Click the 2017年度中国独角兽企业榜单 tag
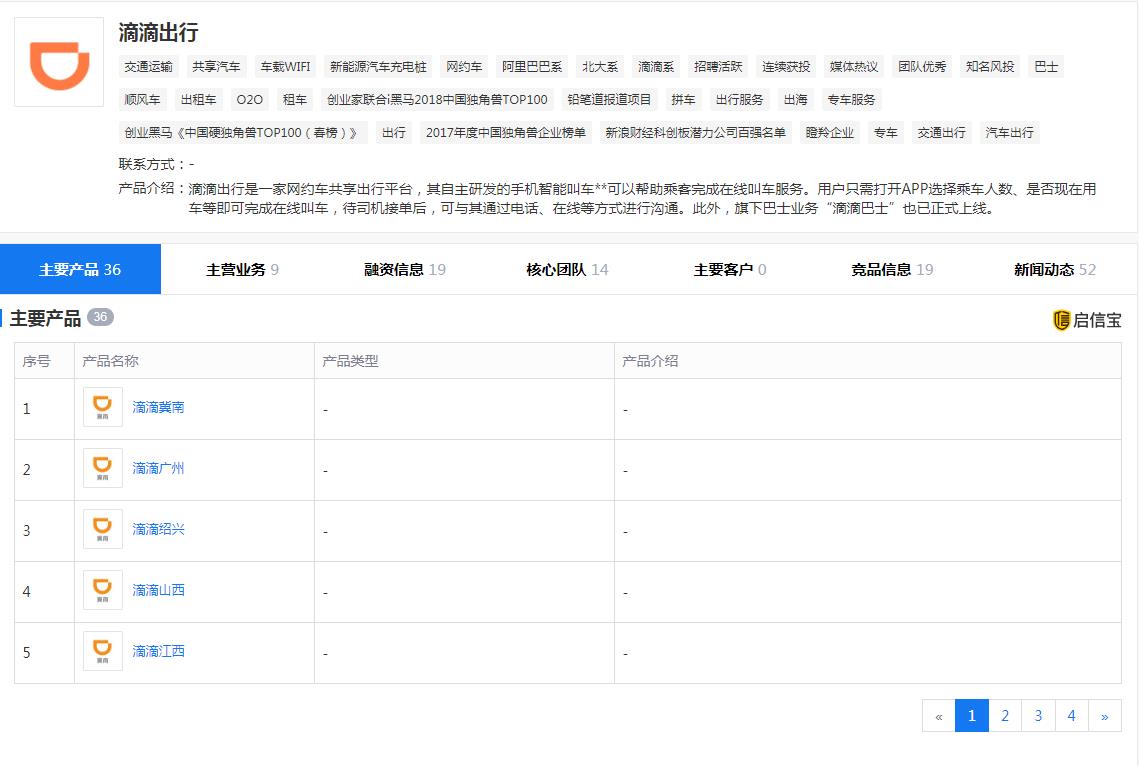 pos(506,133)
